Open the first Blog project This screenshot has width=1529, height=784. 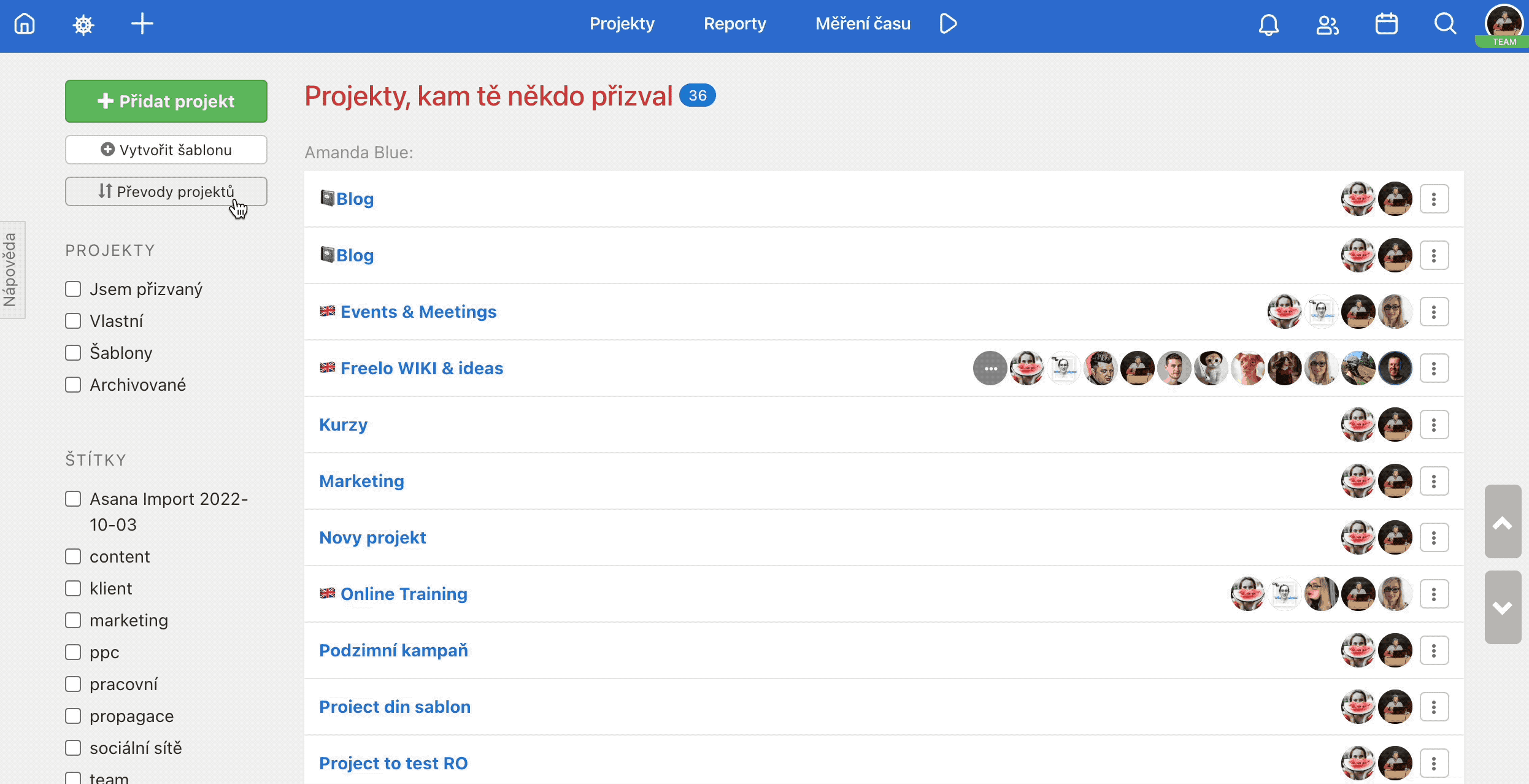coord(355,199)
